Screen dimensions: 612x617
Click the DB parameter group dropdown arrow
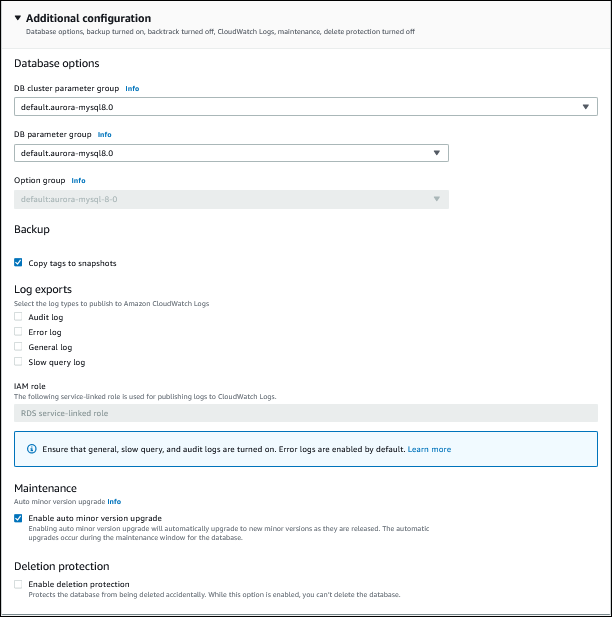(436, 153)
